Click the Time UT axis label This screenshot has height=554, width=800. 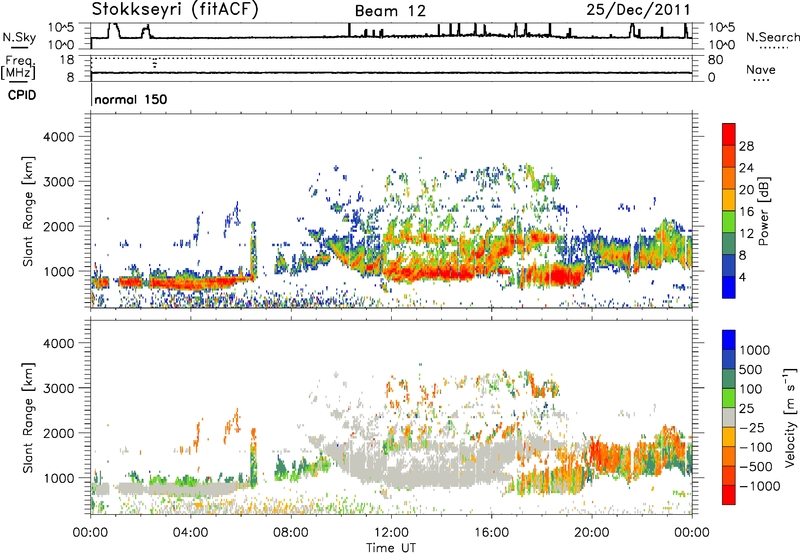tap(391, 547)
